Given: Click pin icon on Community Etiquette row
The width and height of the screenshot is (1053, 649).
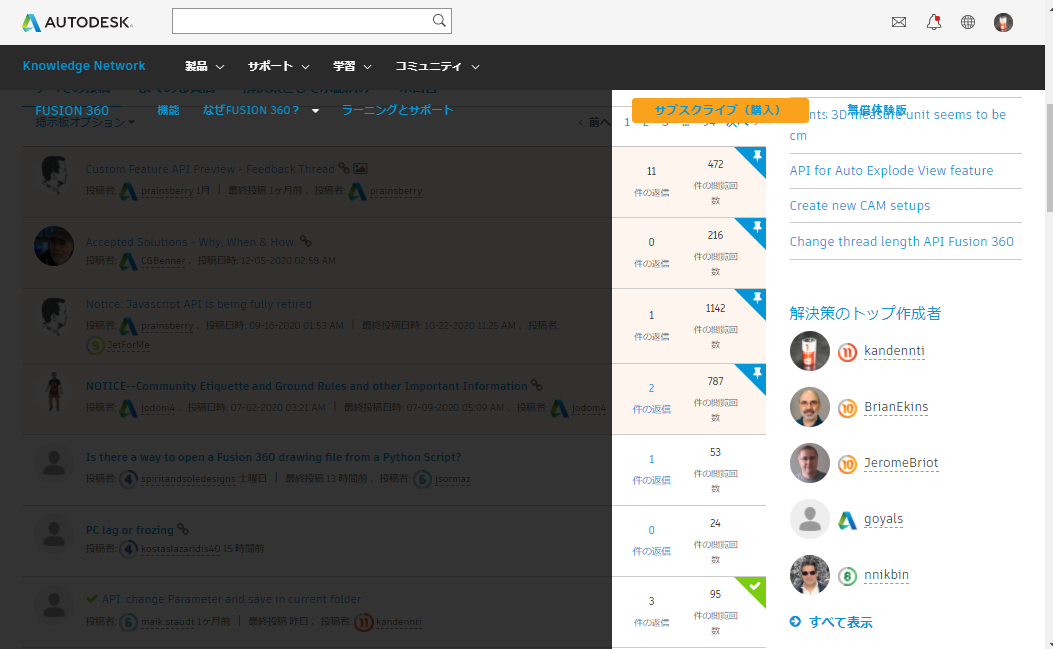Looking at the screenshot, I should click(757, 372).
